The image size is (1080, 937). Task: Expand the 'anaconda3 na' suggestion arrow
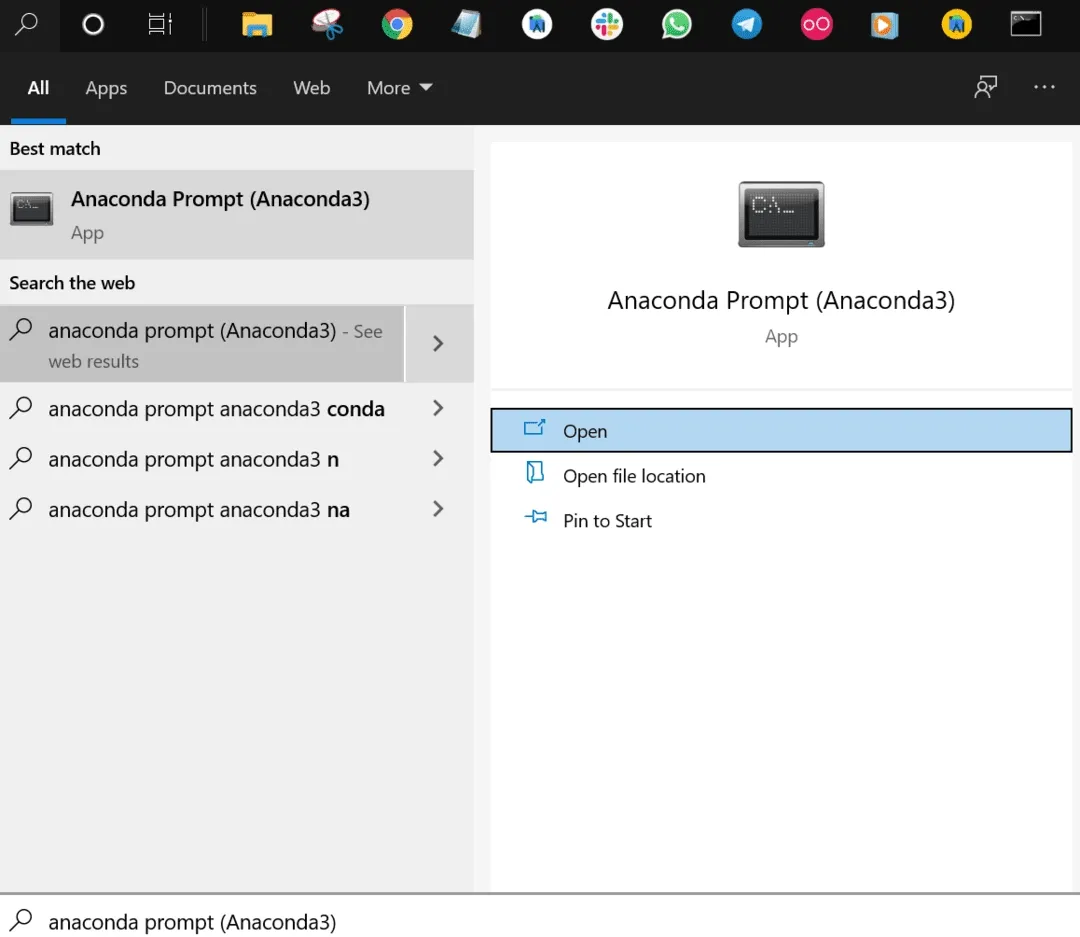(438, 509)
